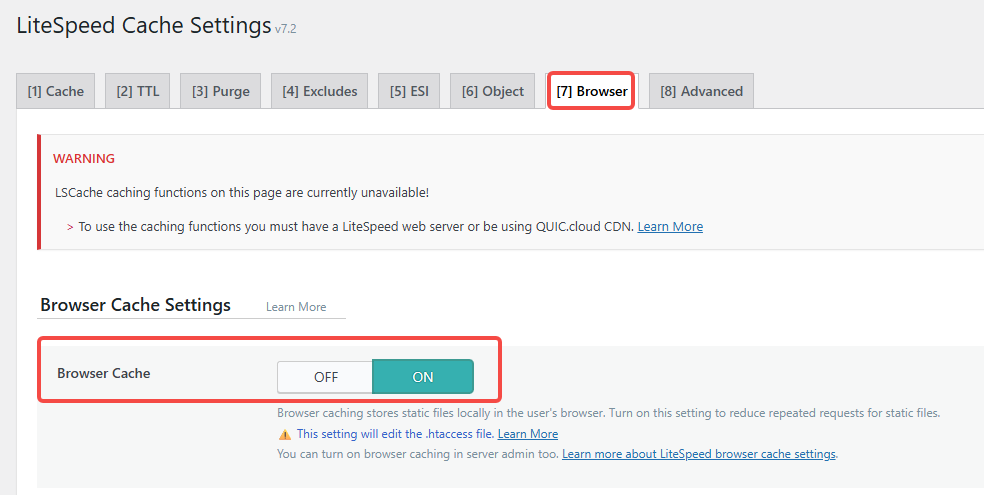Screen dimensions: 984x495
Task: Click the LiteSpeed Cache Settings page title
Action: pos(144,26)
